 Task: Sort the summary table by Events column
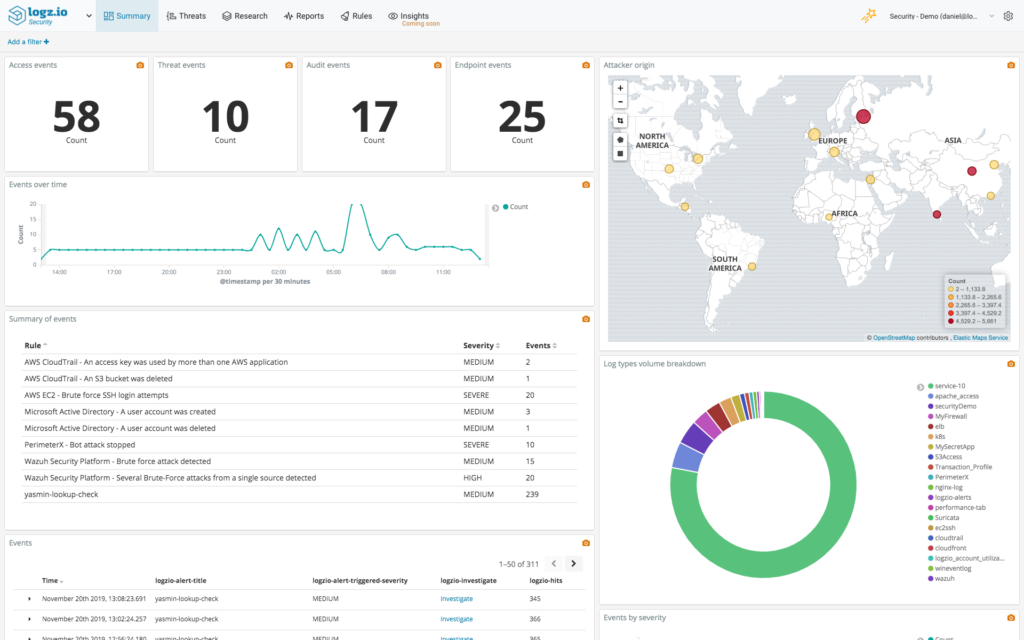pos(541,345)
